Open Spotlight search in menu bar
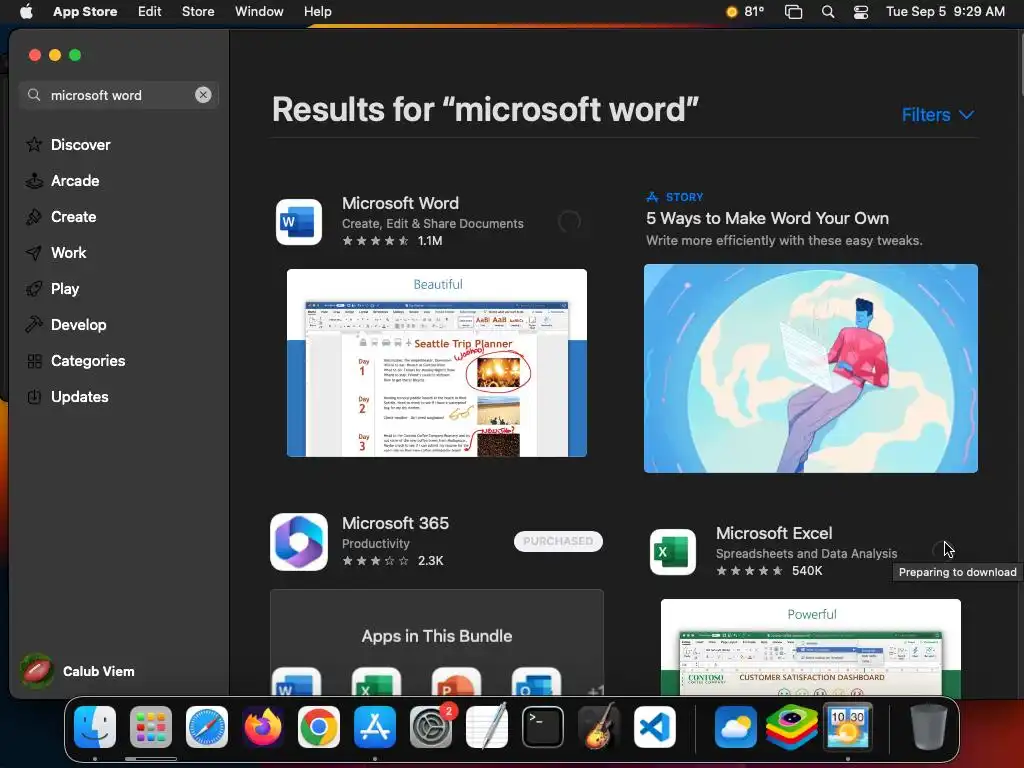The height and width of the screenshot is (768, 1024). point(828,12)
